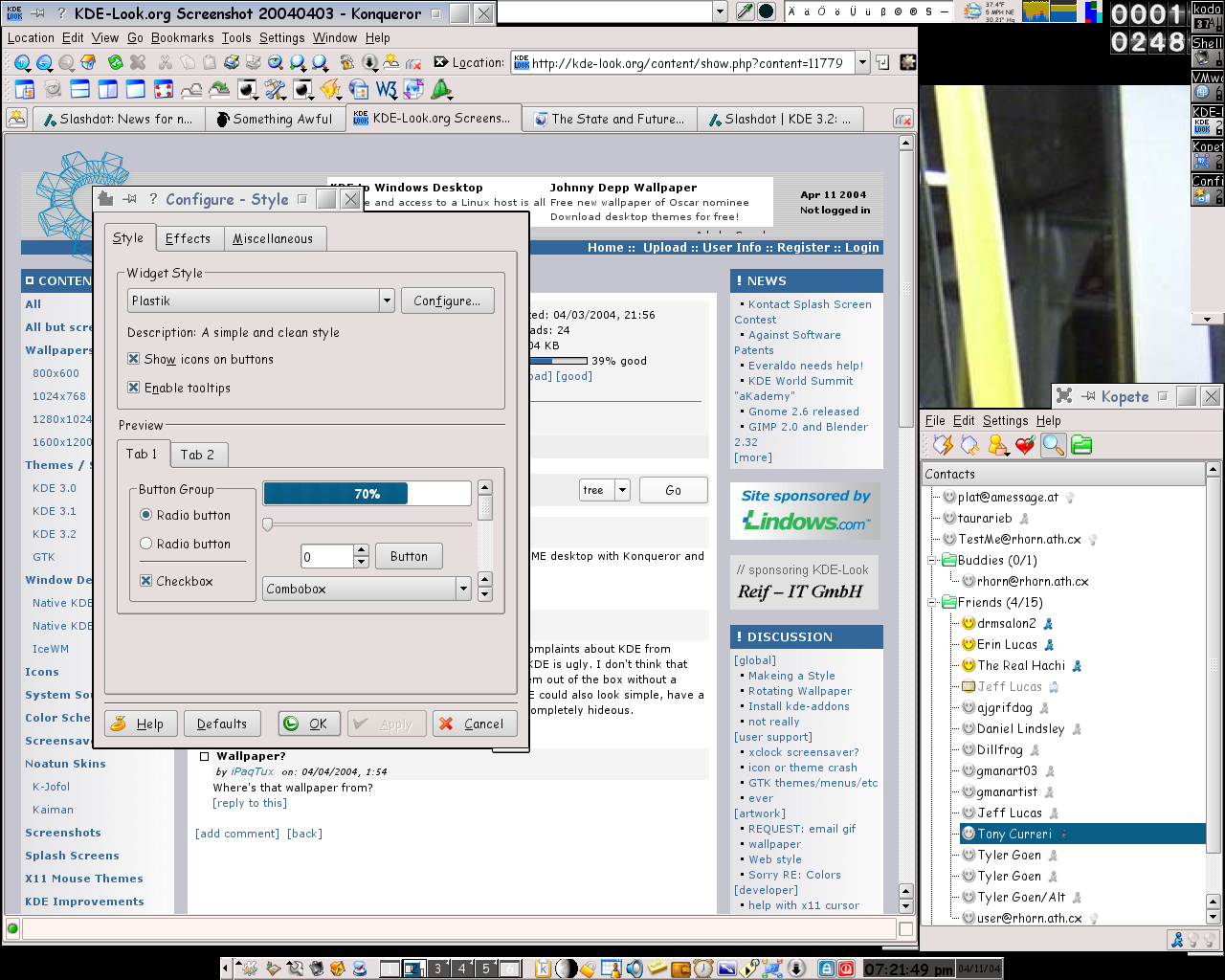Click the security padlock icon in Konqueror toolbar
This screenshot has width=1225, height=980.
tap(346, 62)
